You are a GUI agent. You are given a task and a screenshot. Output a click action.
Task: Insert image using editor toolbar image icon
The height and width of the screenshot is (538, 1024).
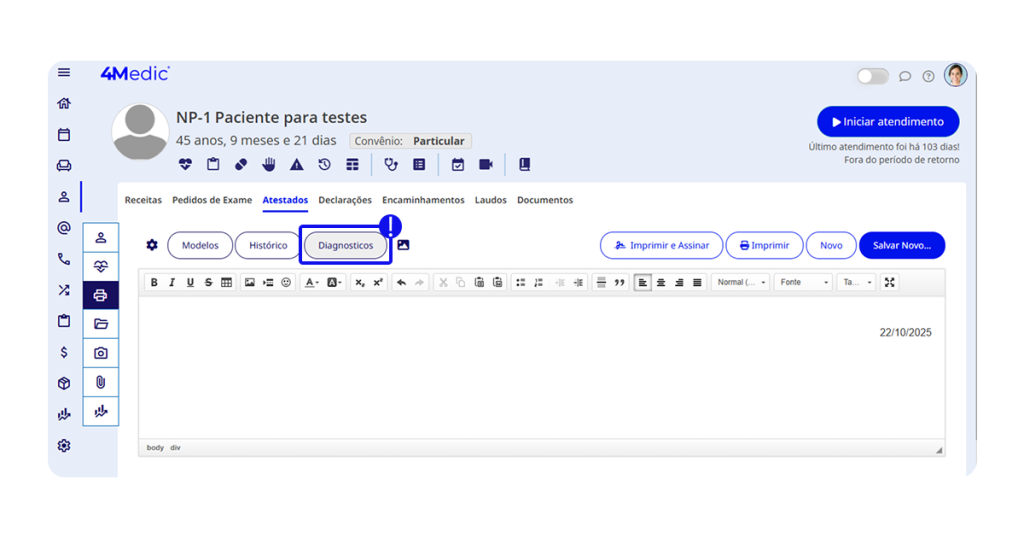(x=250, y=283)
